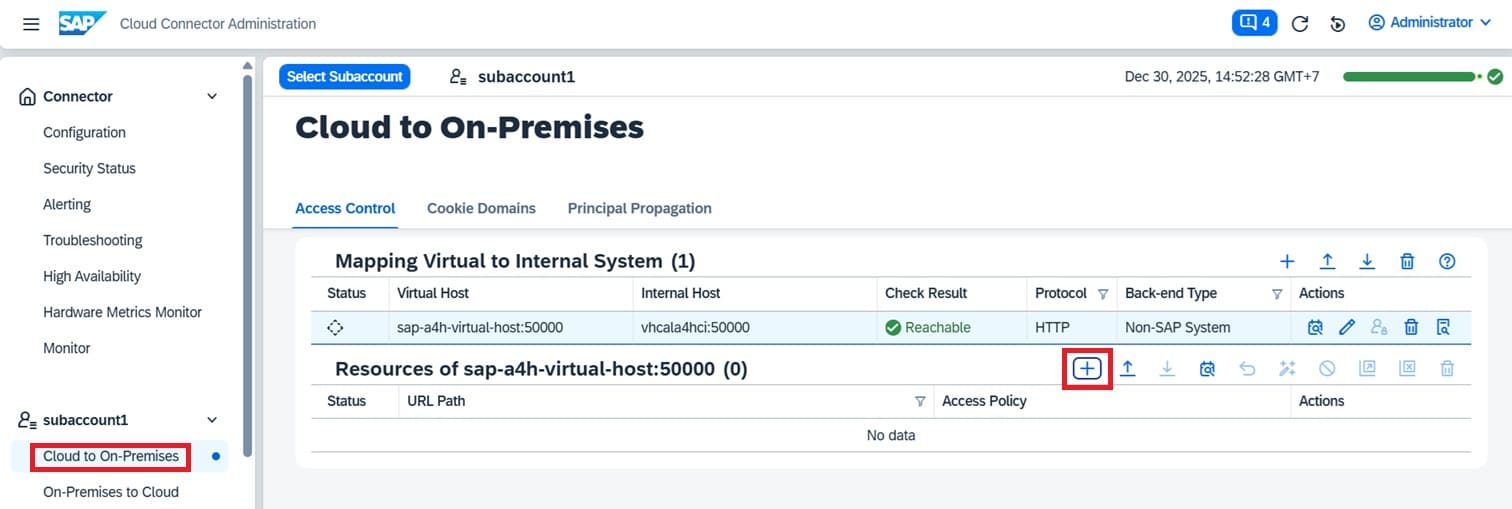The image size is (1512, 509).
Task: Open Security Status in the sidebar
Action: tap(89, 169)
